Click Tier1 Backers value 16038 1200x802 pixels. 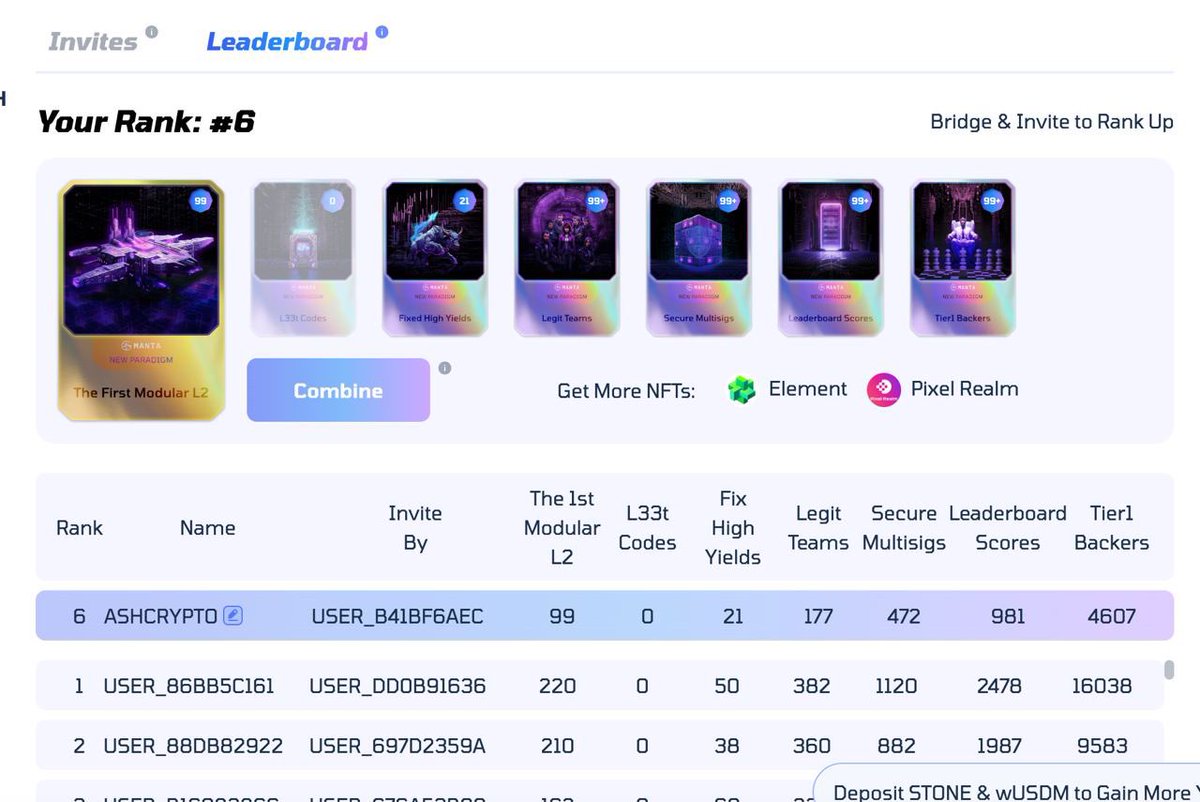pos(1102,686)
